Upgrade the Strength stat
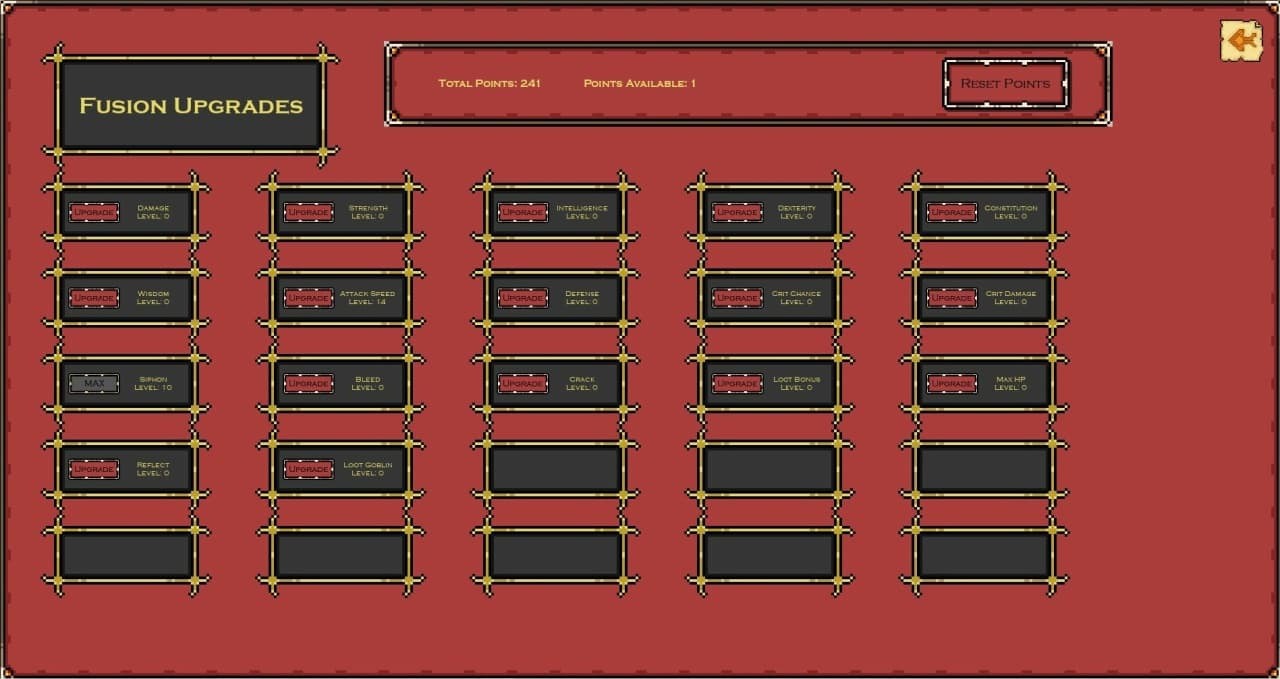Image resolution: width=1280 pixels, height=679 pixels. point(308,212)
